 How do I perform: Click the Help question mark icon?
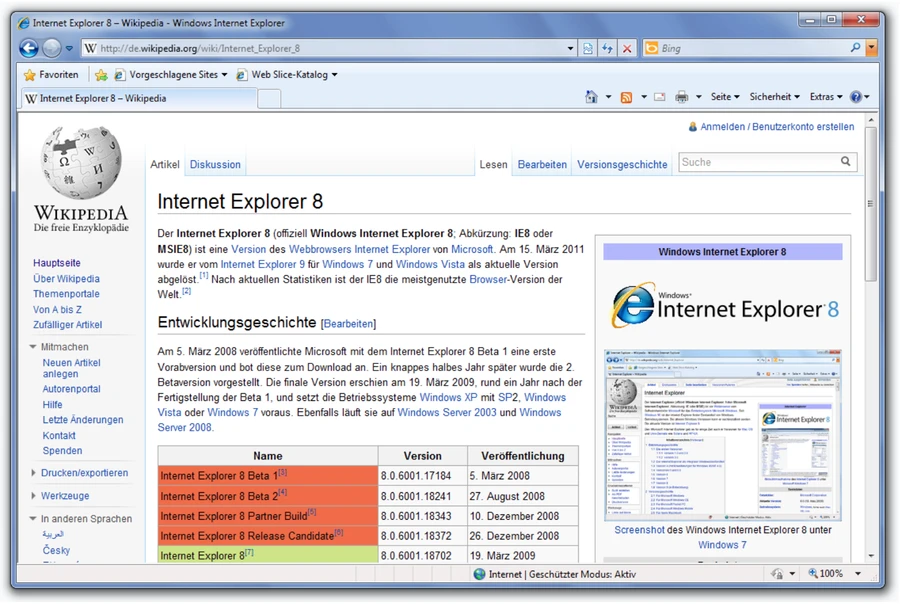[856, 97]
